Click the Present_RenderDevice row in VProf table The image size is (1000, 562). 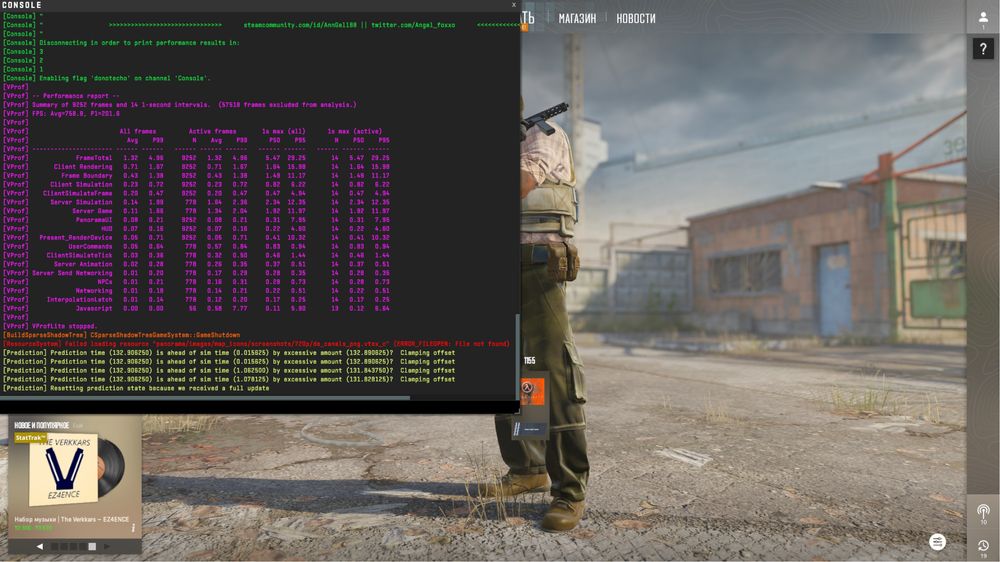196,237
